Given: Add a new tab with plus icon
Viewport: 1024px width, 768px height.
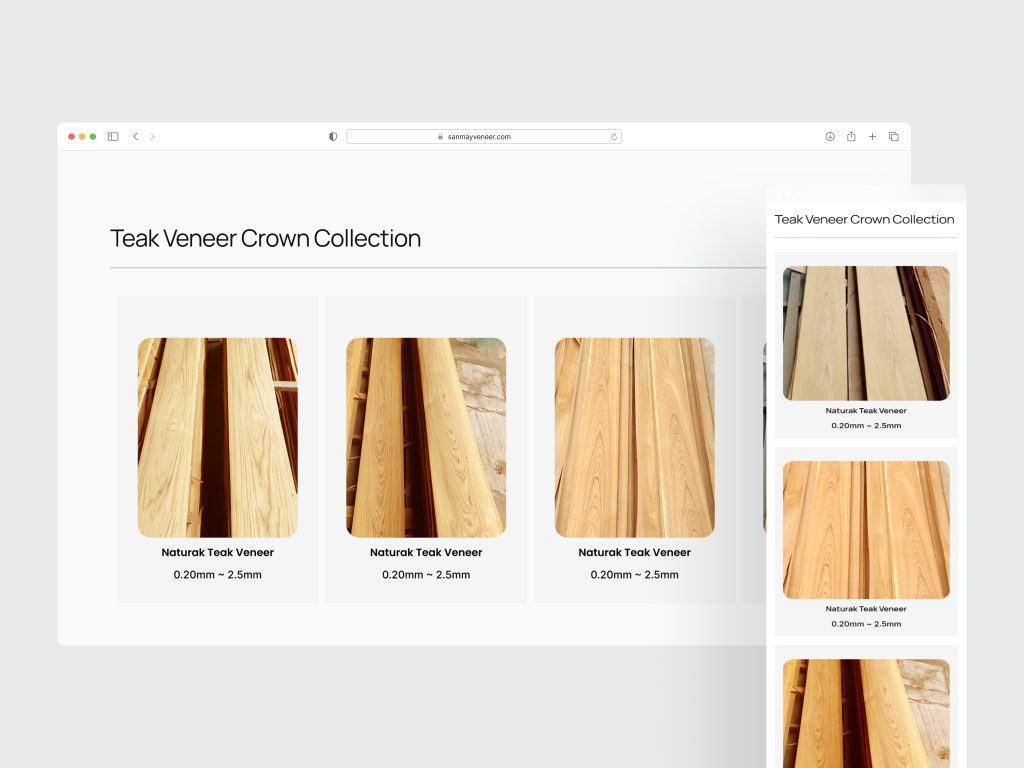Looking at the screenshot, I should (x=872, y=137).
